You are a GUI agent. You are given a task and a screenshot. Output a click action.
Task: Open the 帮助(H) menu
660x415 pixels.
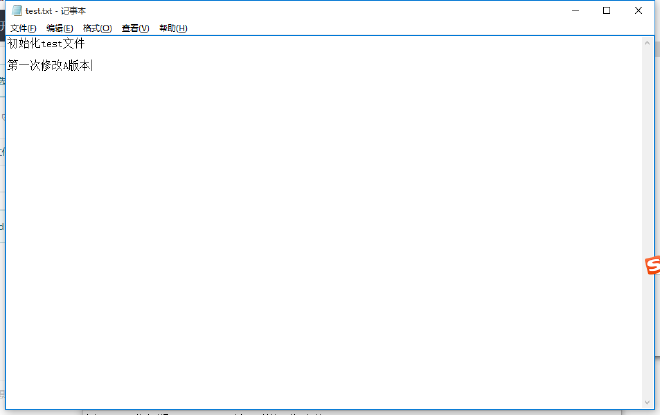pyautogui.click(x=173, y=28)
